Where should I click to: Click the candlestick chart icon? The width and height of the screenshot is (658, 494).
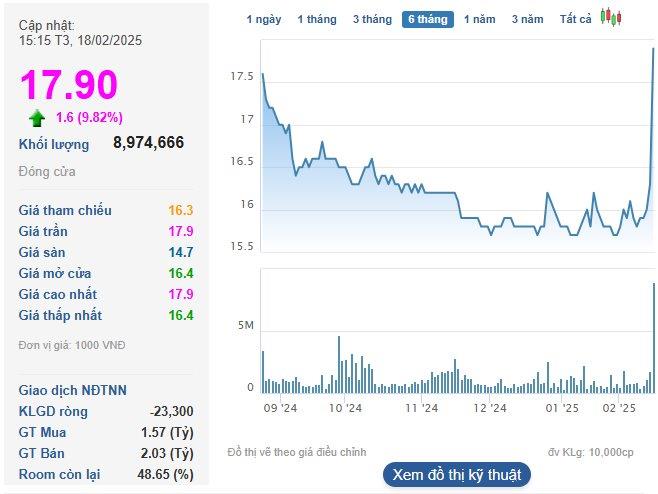(611, 18)
